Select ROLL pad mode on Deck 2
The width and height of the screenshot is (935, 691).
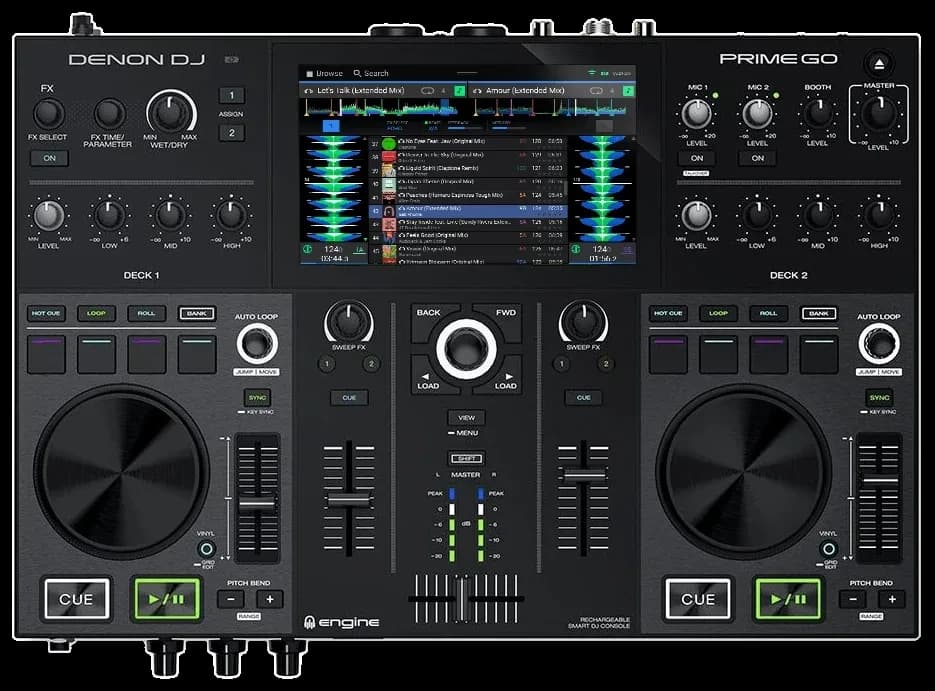click(768, 313)
